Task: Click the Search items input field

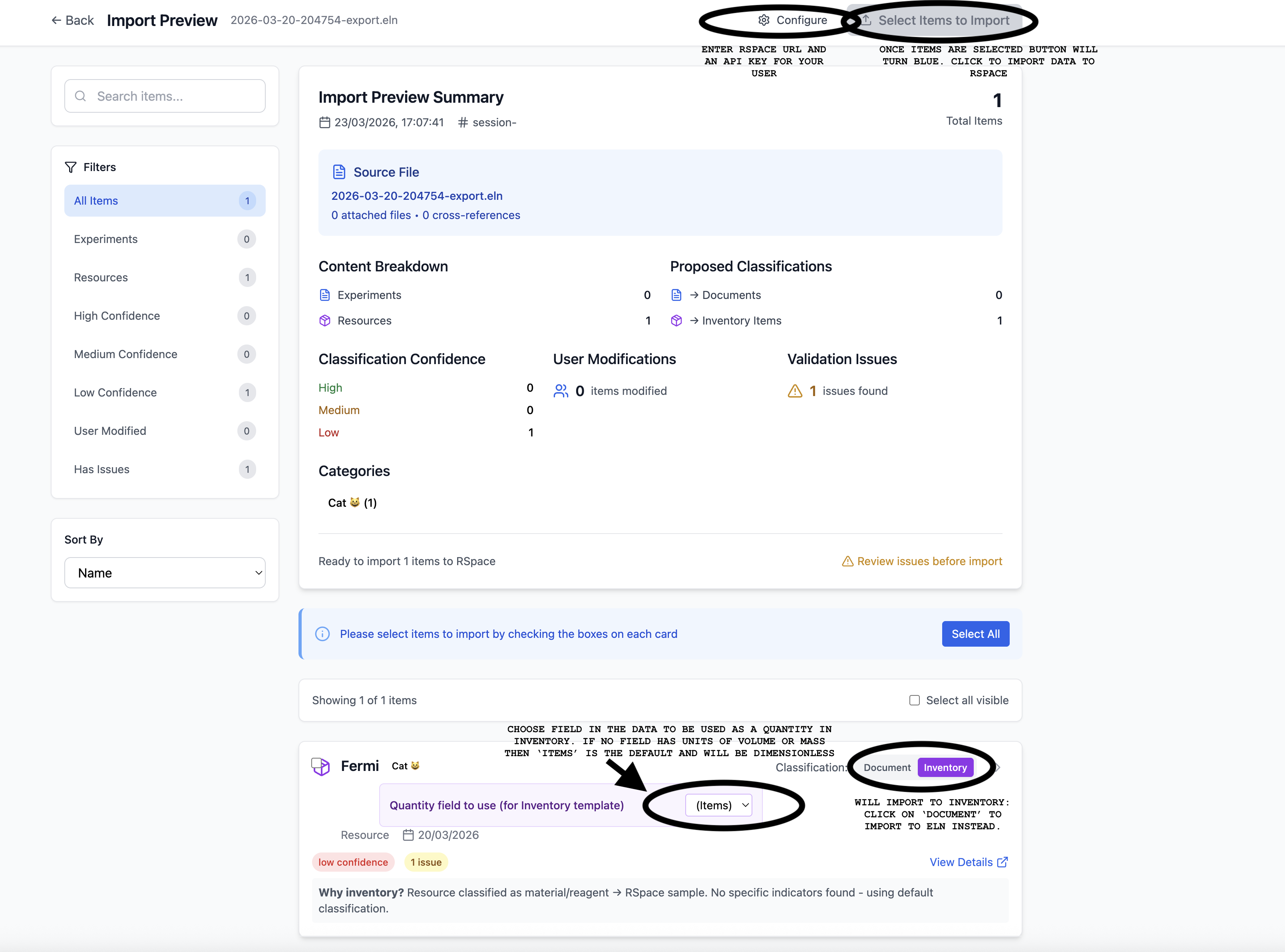Action: 173,96
